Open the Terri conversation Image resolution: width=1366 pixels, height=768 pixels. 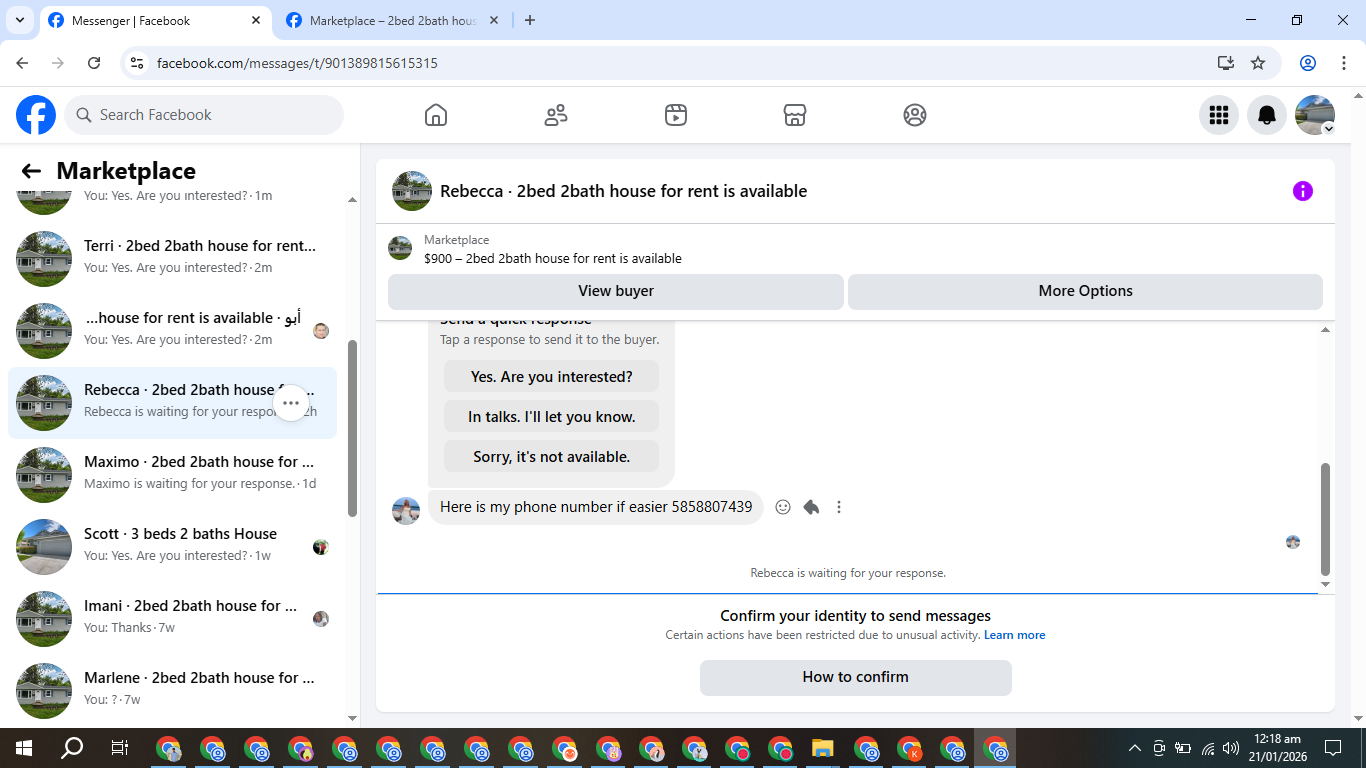pyautogui.click(x=172, y=259)
